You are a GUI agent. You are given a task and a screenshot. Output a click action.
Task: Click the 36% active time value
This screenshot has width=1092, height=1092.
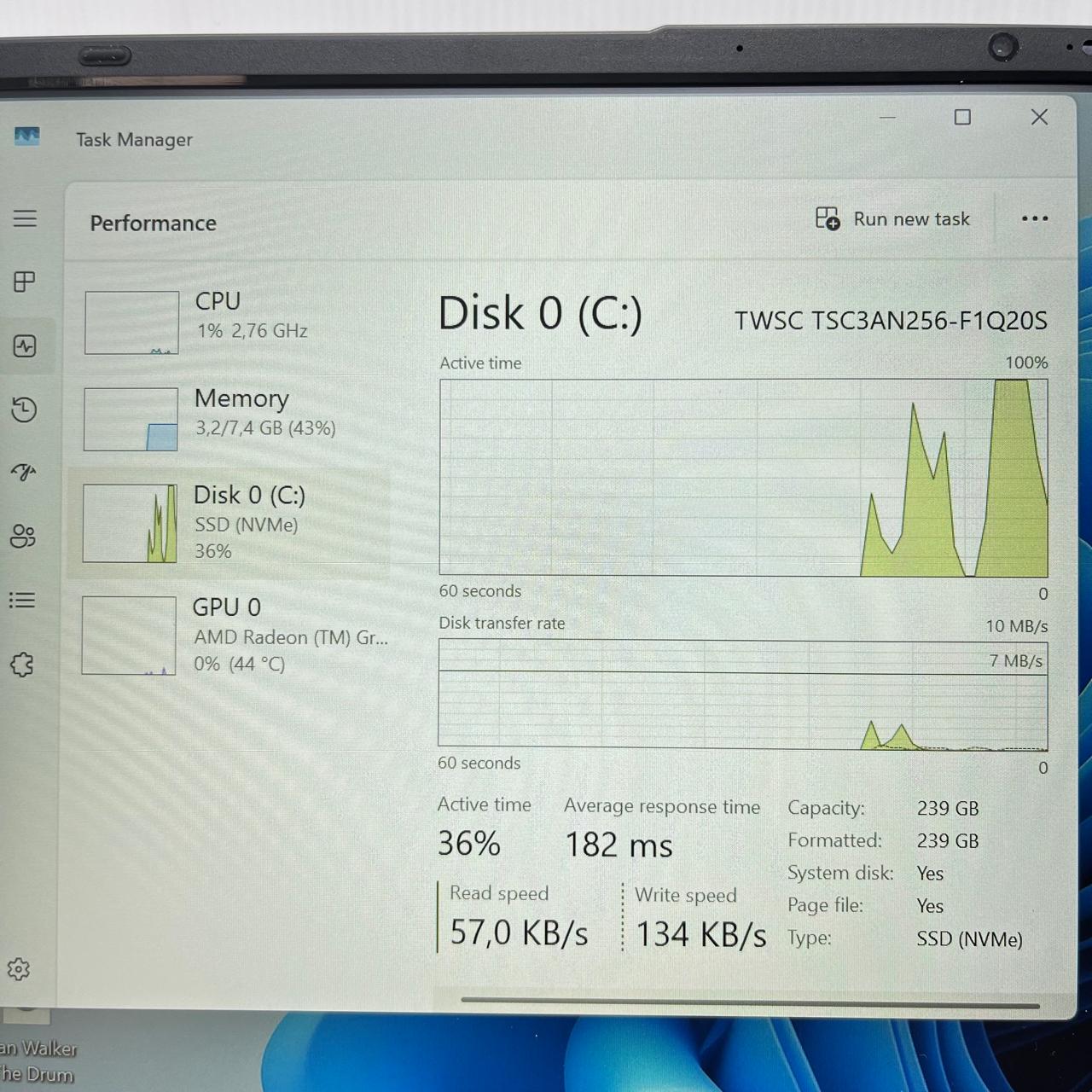469,844
